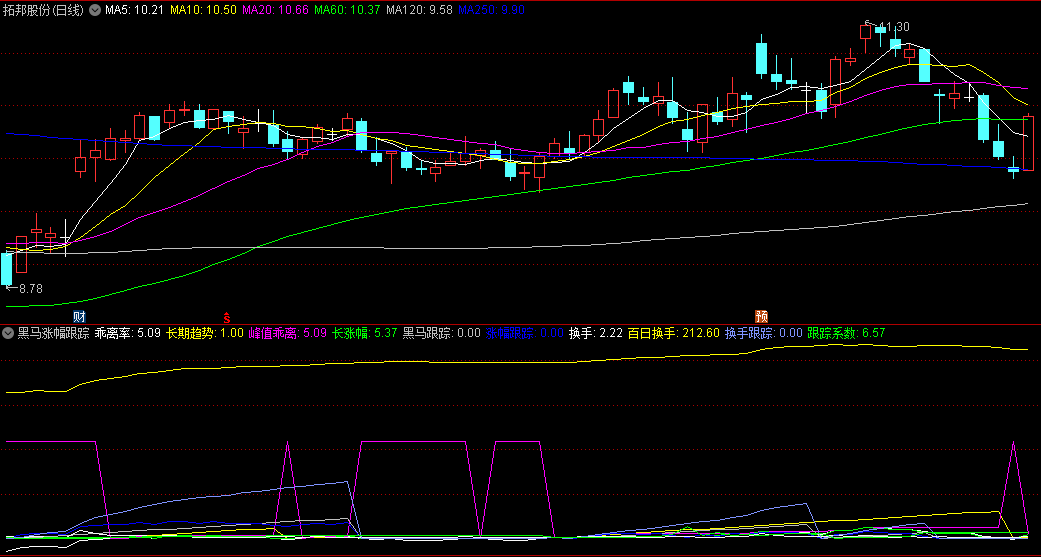Click the orange 预 forecast marker
The image size is (1041, 557).
[761, 316]
